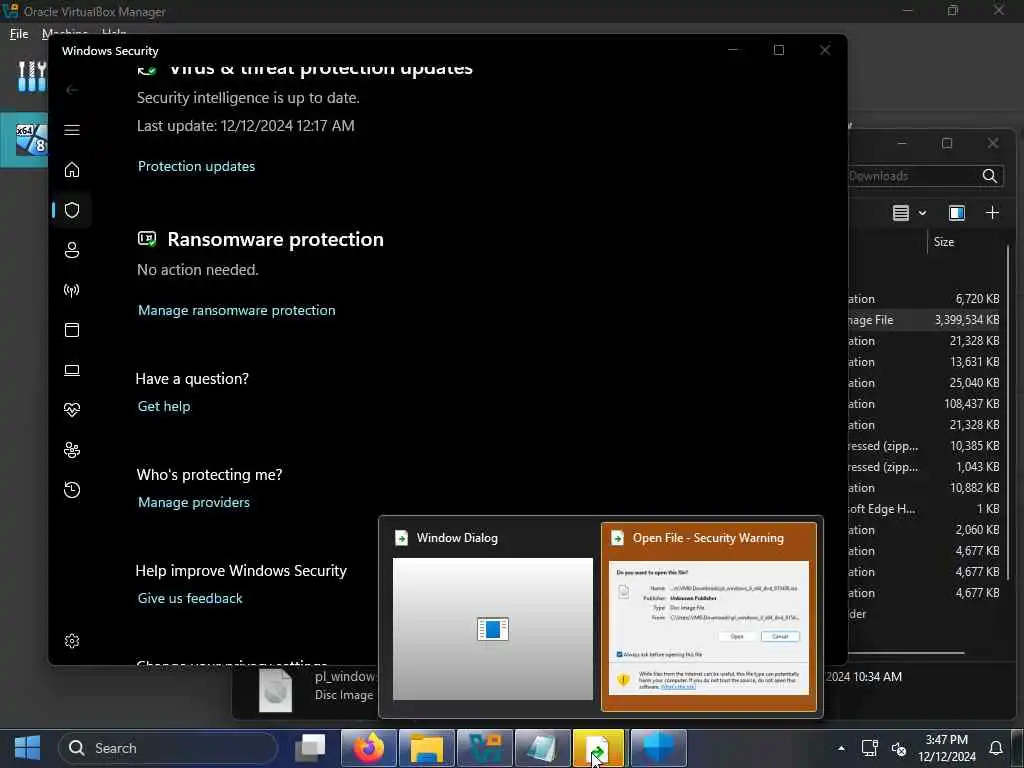Image resolution: width=1024 pixels, height=768 pixels.
Task: Click plus button in Downloads window
Action: pos(992,213)
